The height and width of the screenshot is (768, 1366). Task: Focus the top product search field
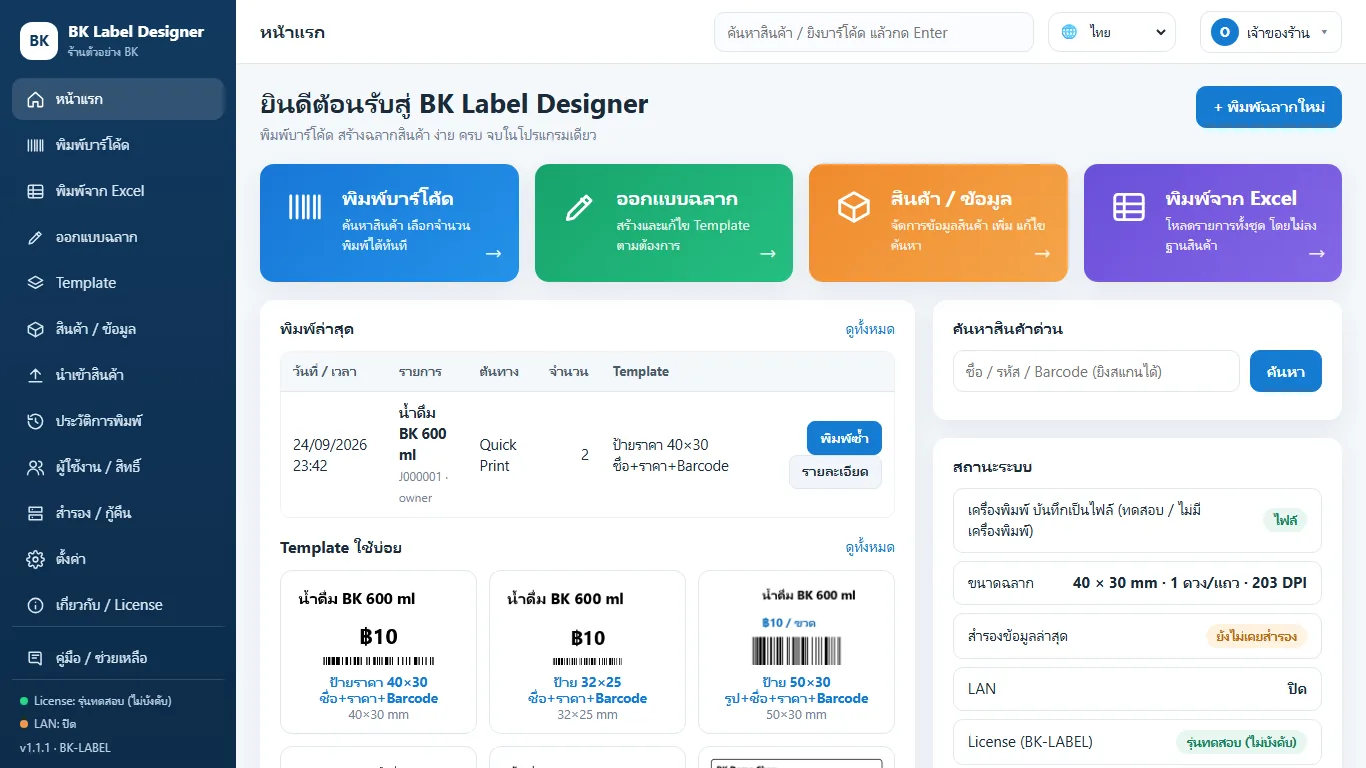(x=874, y=32)
